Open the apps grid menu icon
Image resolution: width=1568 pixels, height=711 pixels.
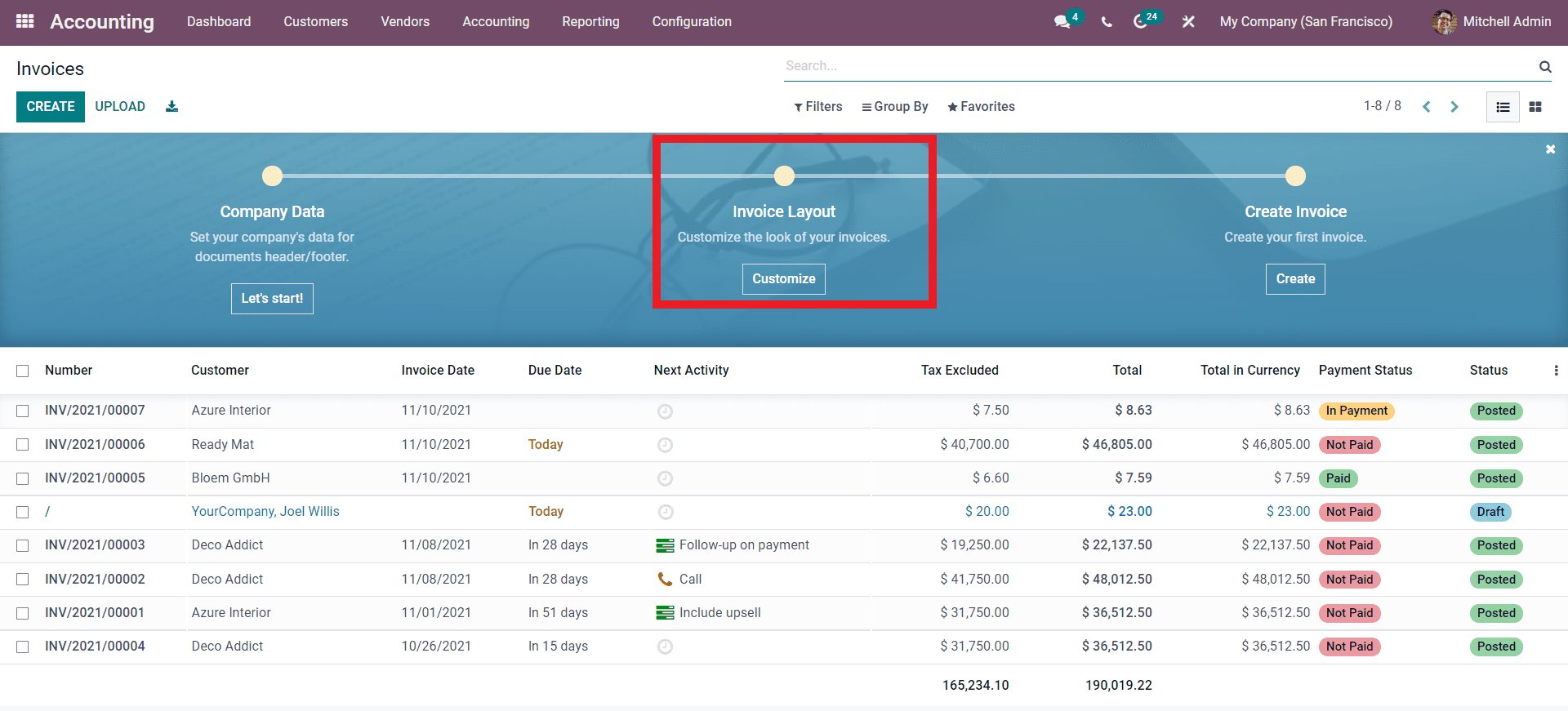[x=24, y=21]
